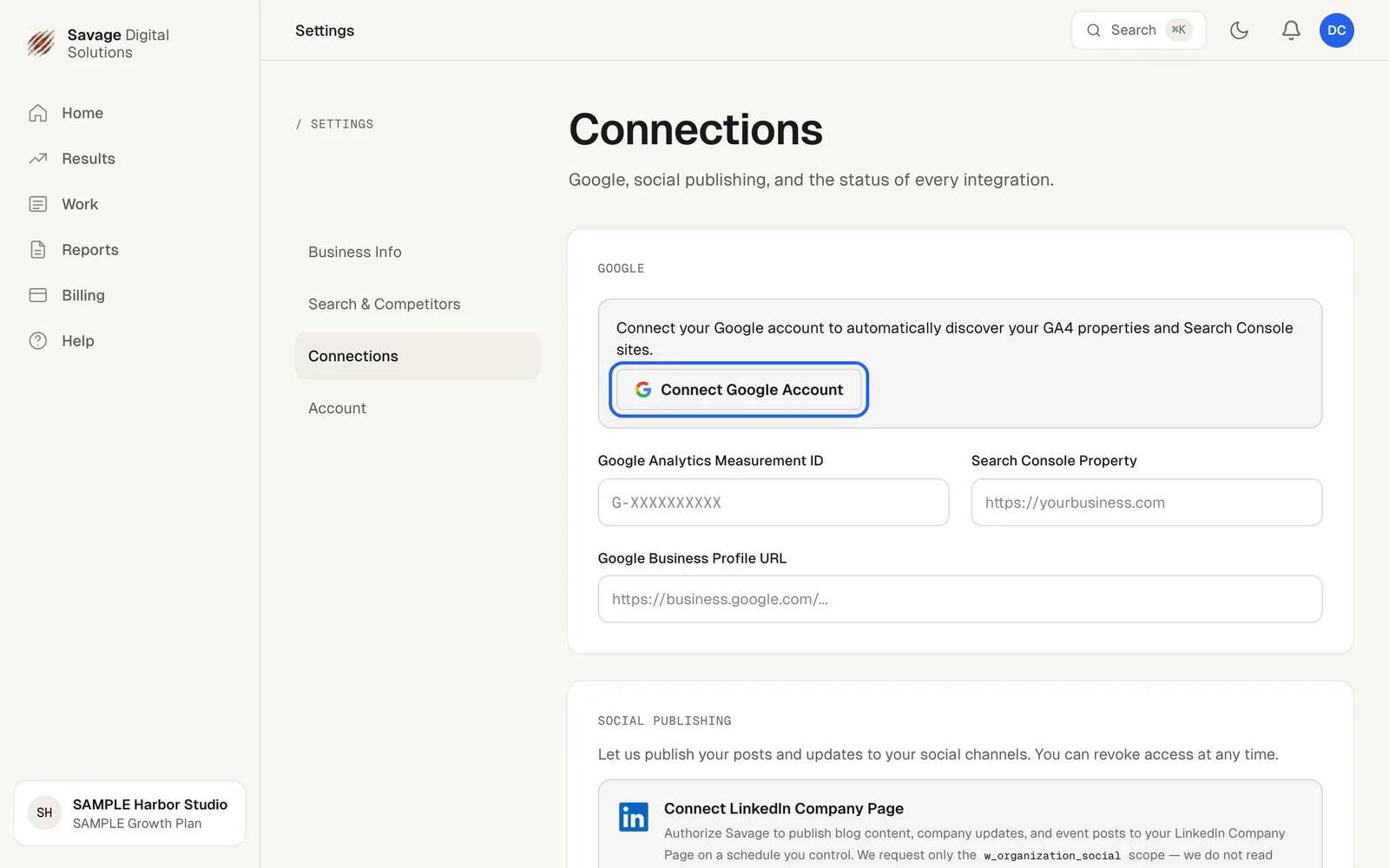This screenshot has width=1389, height=868.
Task: Click the Reports document icon
Action: [x=38, y=250]
